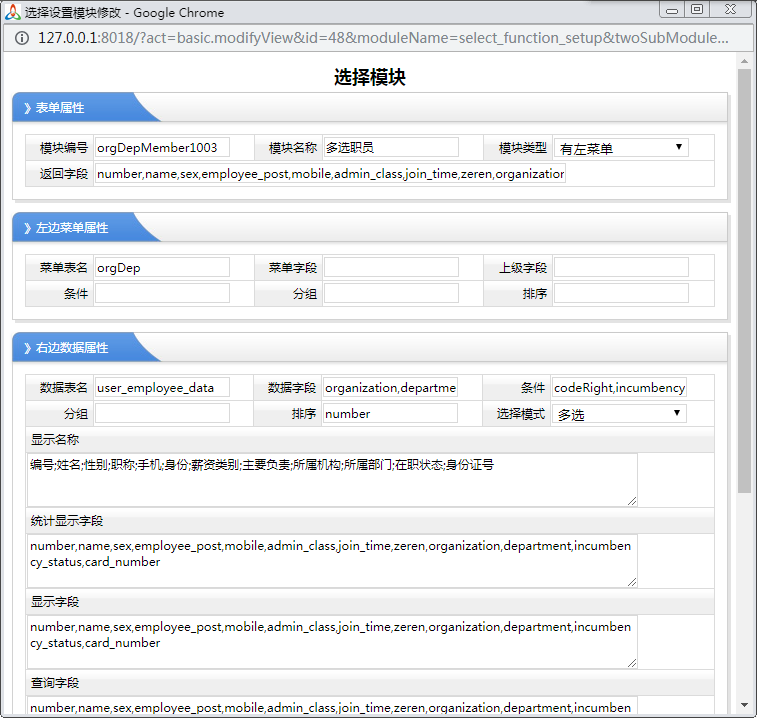
Task: Click the 排序 field containing number
Action: pyautogui.click(x=391, y=414)
